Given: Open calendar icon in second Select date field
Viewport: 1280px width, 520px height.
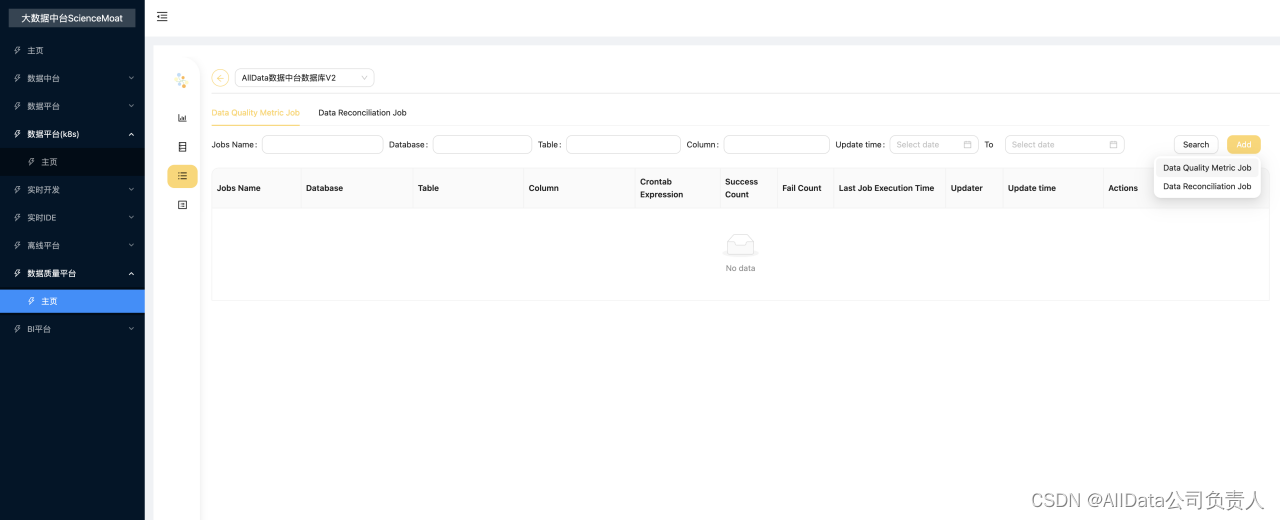Looking at the screenshot, I should 1113,145.
